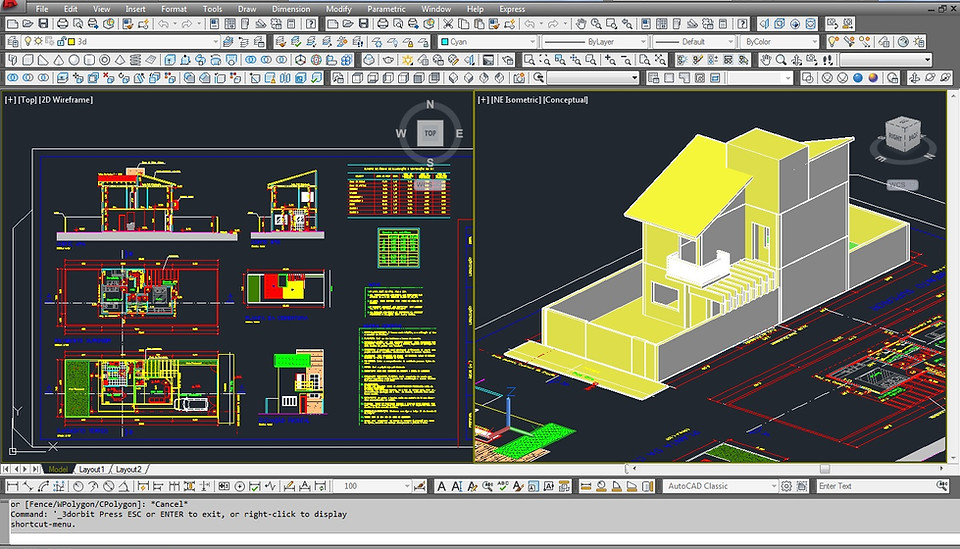Open the Layer Properties Manager icon

click(13, 42)
